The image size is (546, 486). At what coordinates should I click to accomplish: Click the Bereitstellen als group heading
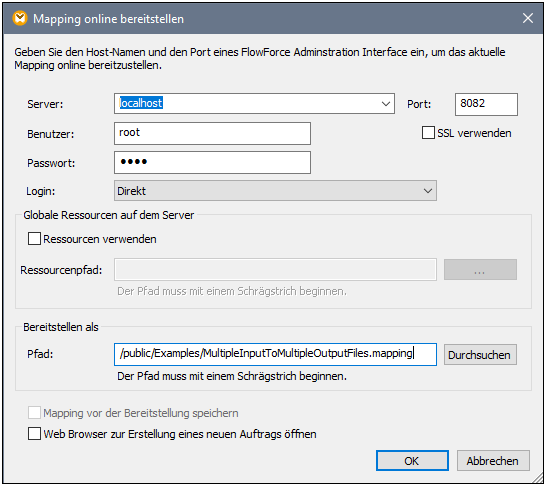tap(61, 327)
